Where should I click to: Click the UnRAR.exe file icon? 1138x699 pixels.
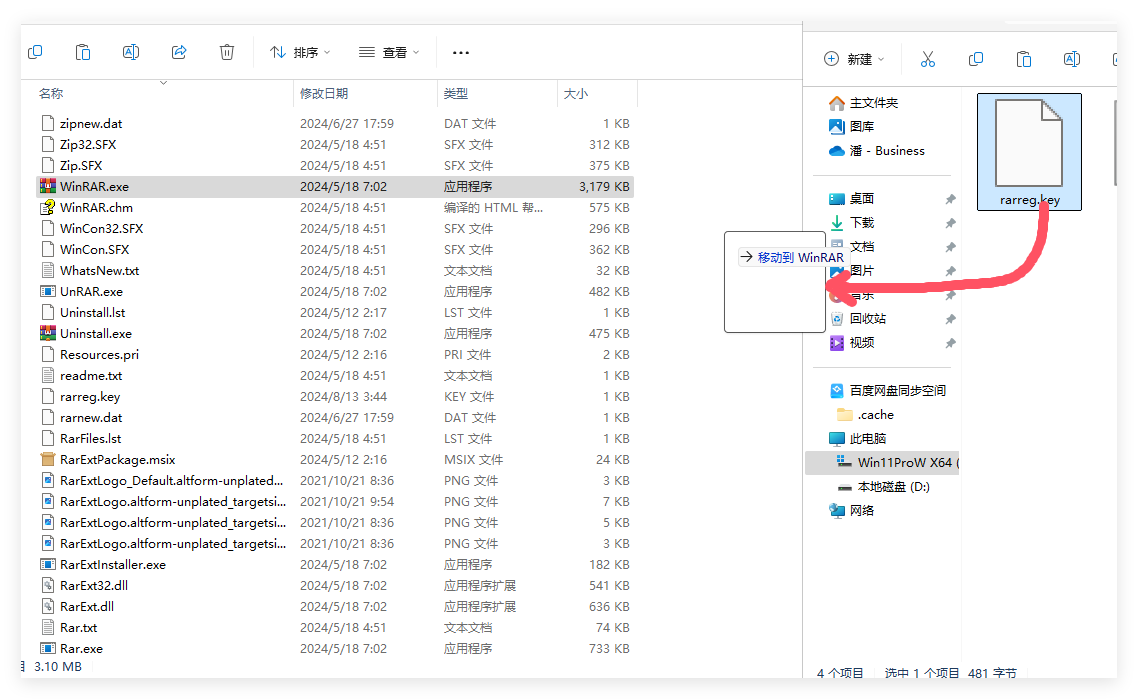click(x=48, y=292)
